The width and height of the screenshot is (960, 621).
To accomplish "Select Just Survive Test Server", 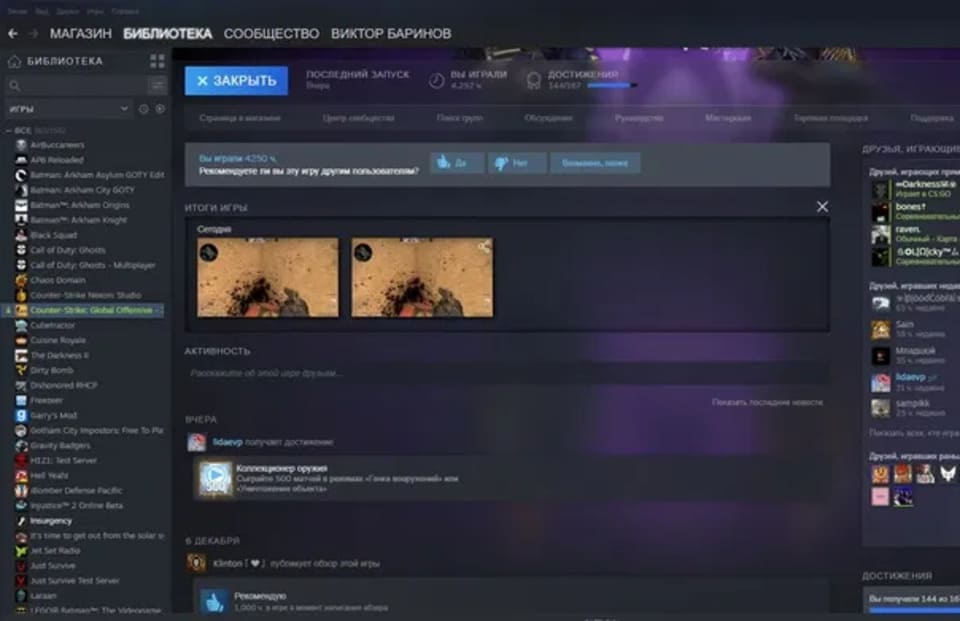I will (75, 581).
